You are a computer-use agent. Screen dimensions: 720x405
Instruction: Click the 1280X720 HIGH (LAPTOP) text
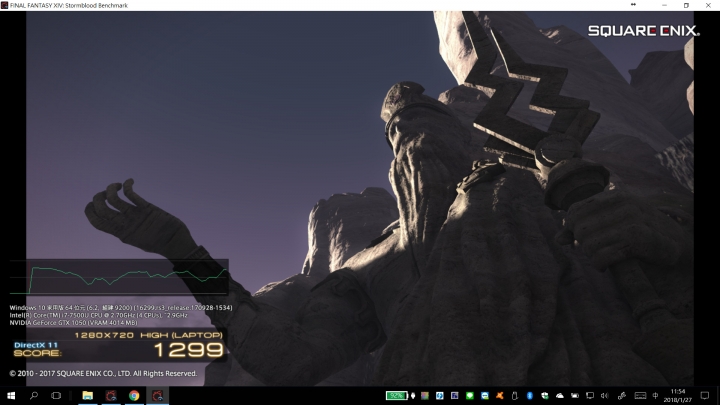(x=148, y=335)
